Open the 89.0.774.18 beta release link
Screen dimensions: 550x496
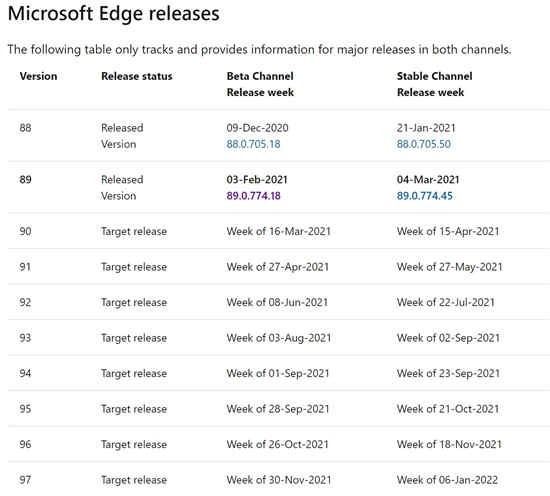253,196
